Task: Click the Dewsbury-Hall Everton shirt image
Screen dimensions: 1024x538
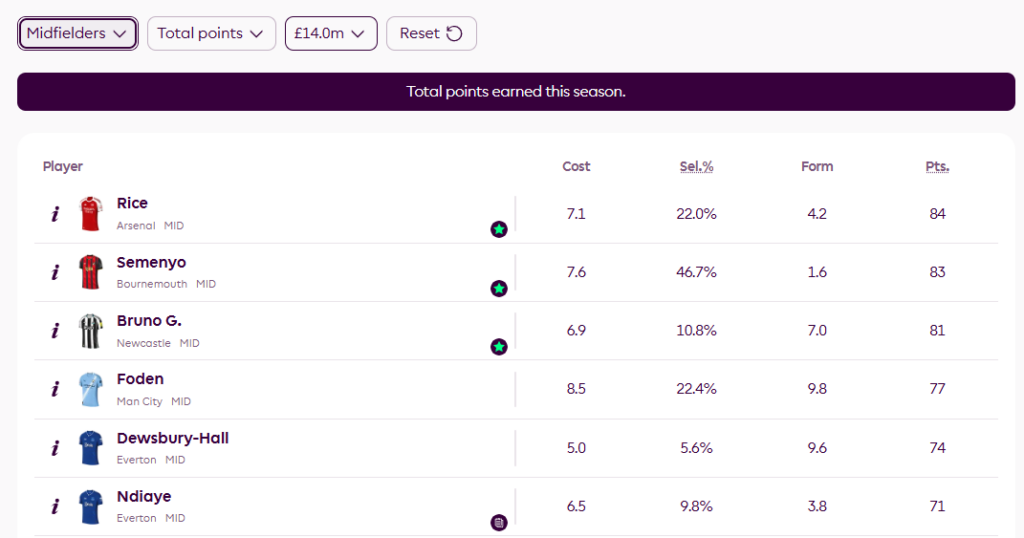Action: click(x=91, y=448)
